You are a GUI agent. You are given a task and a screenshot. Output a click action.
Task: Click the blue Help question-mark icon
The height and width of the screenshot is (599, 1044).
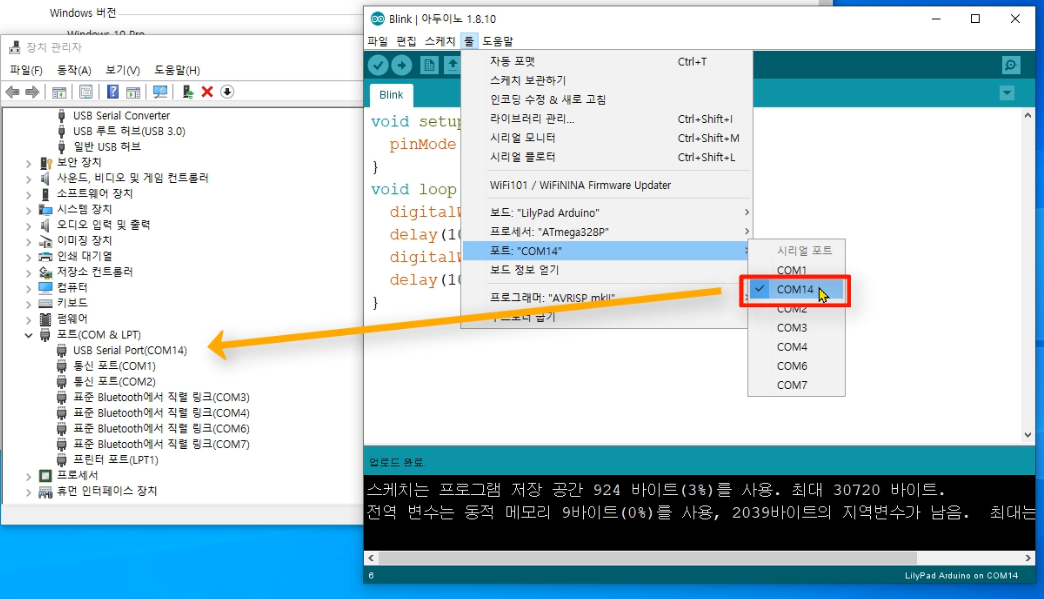coord(113,92)
